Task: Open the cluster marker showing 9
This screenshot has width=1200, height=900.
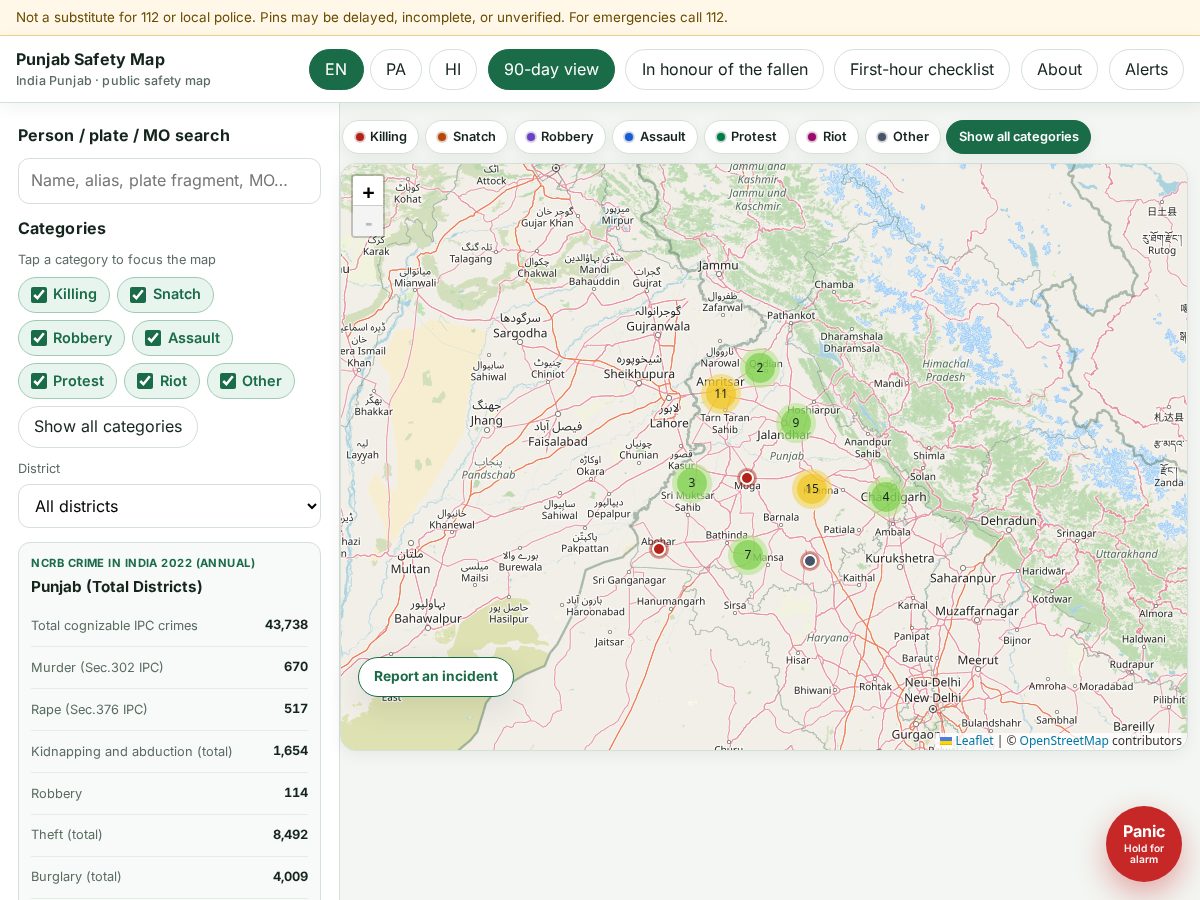Action: (796, 423)
